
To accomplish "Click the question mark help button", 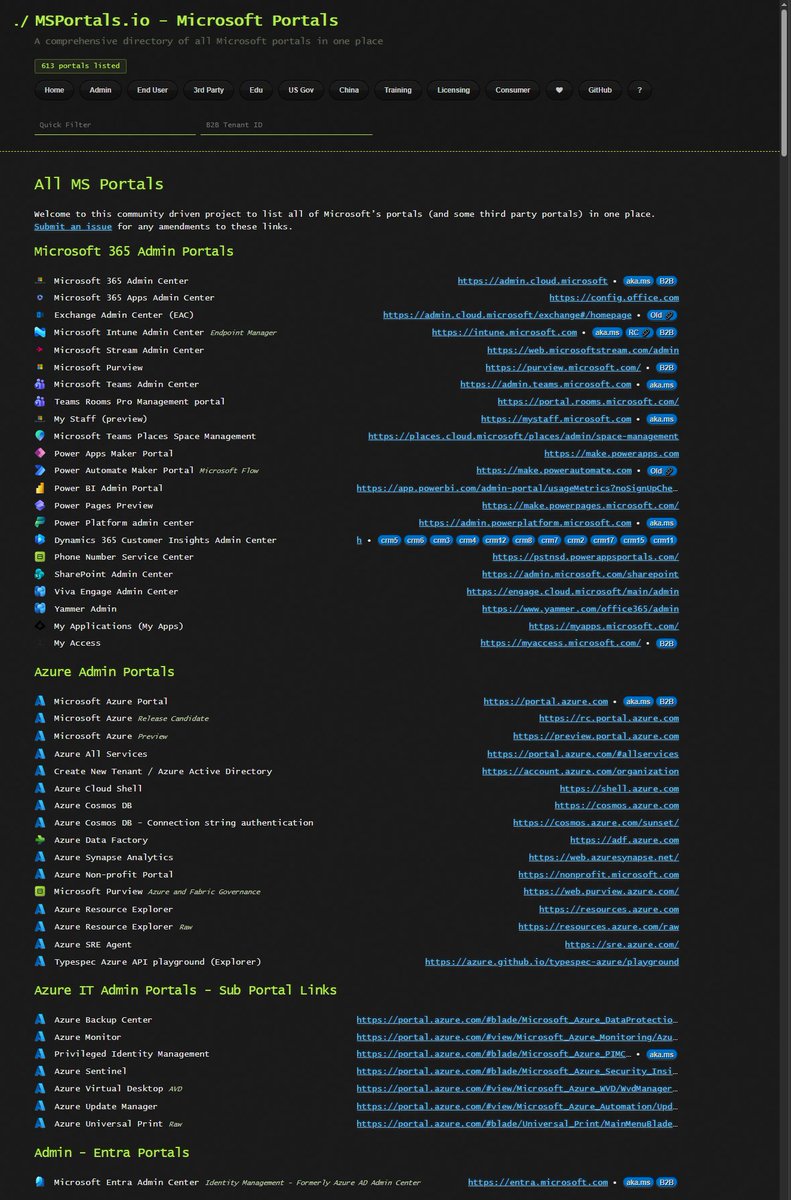I will point(639,90).
